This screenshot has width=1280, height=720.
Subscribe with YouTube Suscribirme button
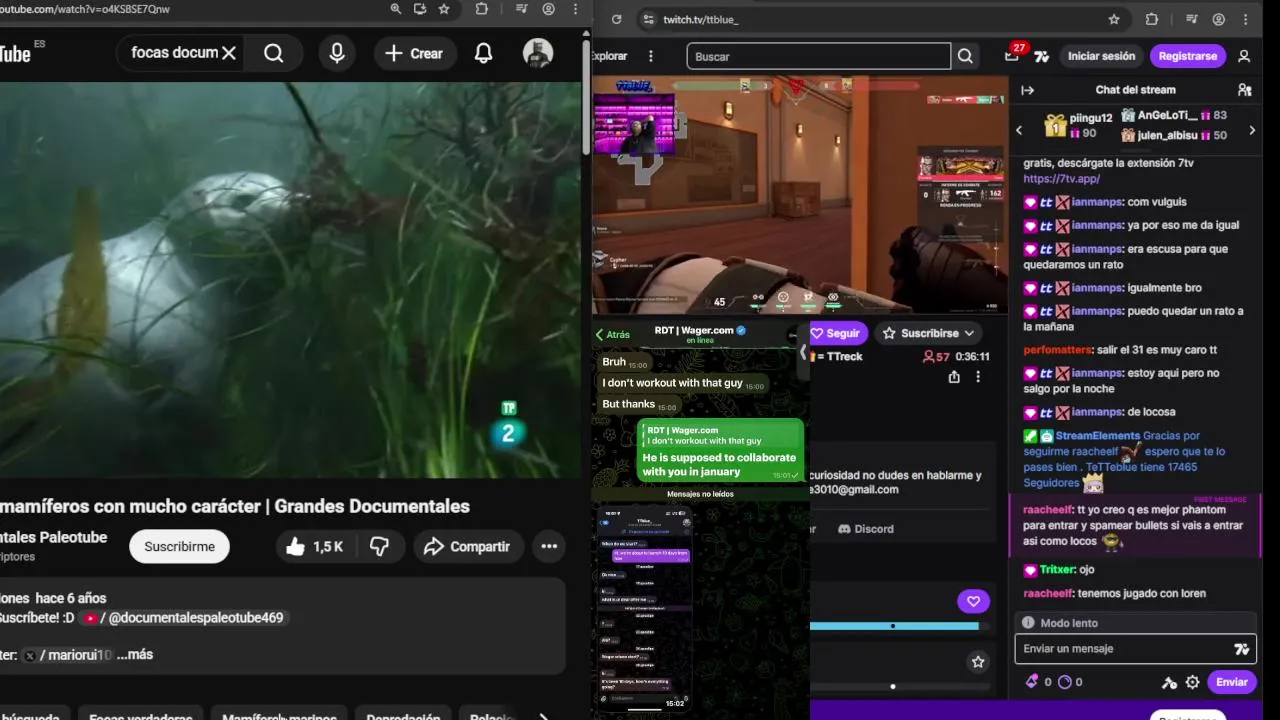click(x=179, y=546)
